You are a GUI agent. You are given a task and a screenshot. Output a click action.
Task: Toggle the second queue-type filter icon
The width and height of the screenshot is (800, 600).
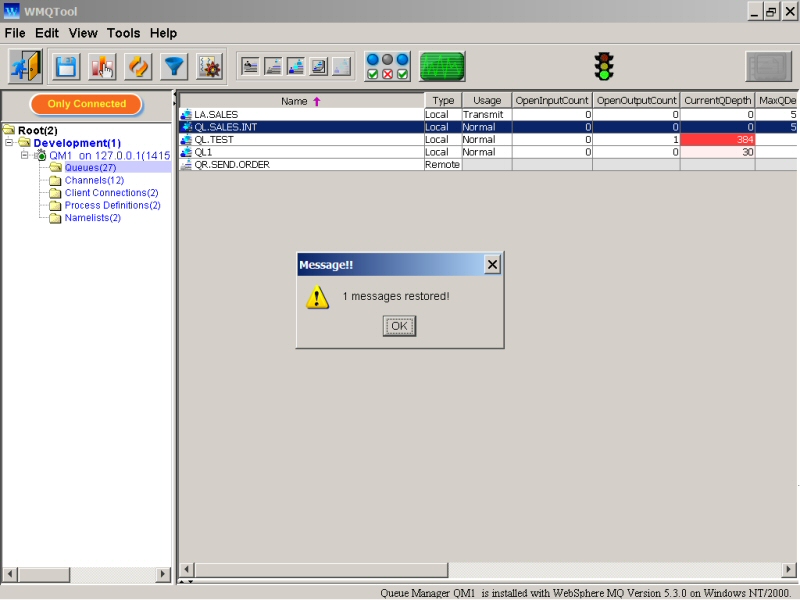click(273, 66)
